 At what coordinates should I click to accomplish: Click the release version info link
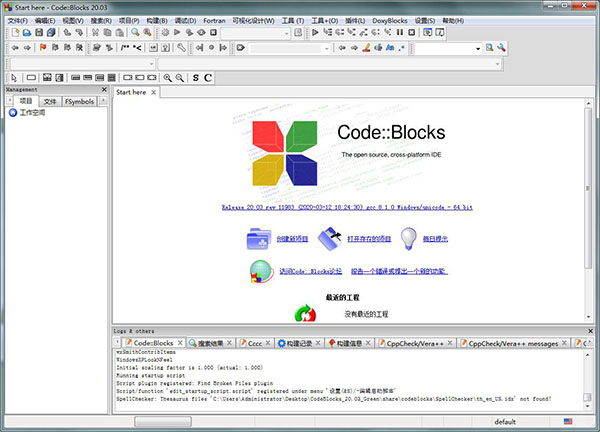click(x=347, y=207)
